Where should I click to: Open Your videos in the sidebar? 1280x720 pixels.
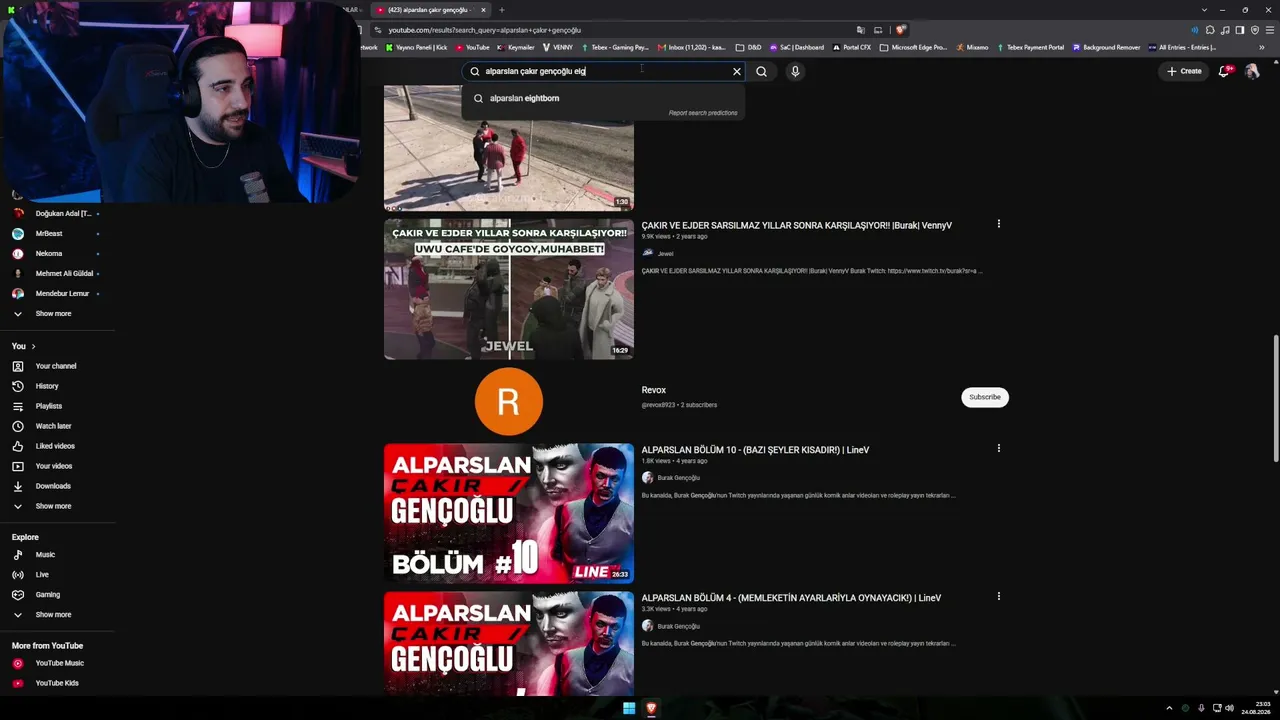coord(54,466)
